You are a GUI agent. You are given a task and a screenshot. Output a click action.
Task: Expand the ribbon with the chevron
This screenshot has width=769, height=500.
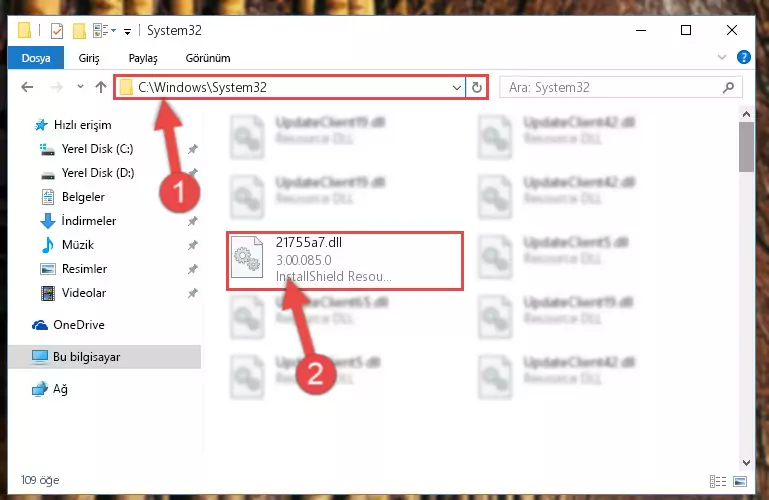[x=721, y=57]
